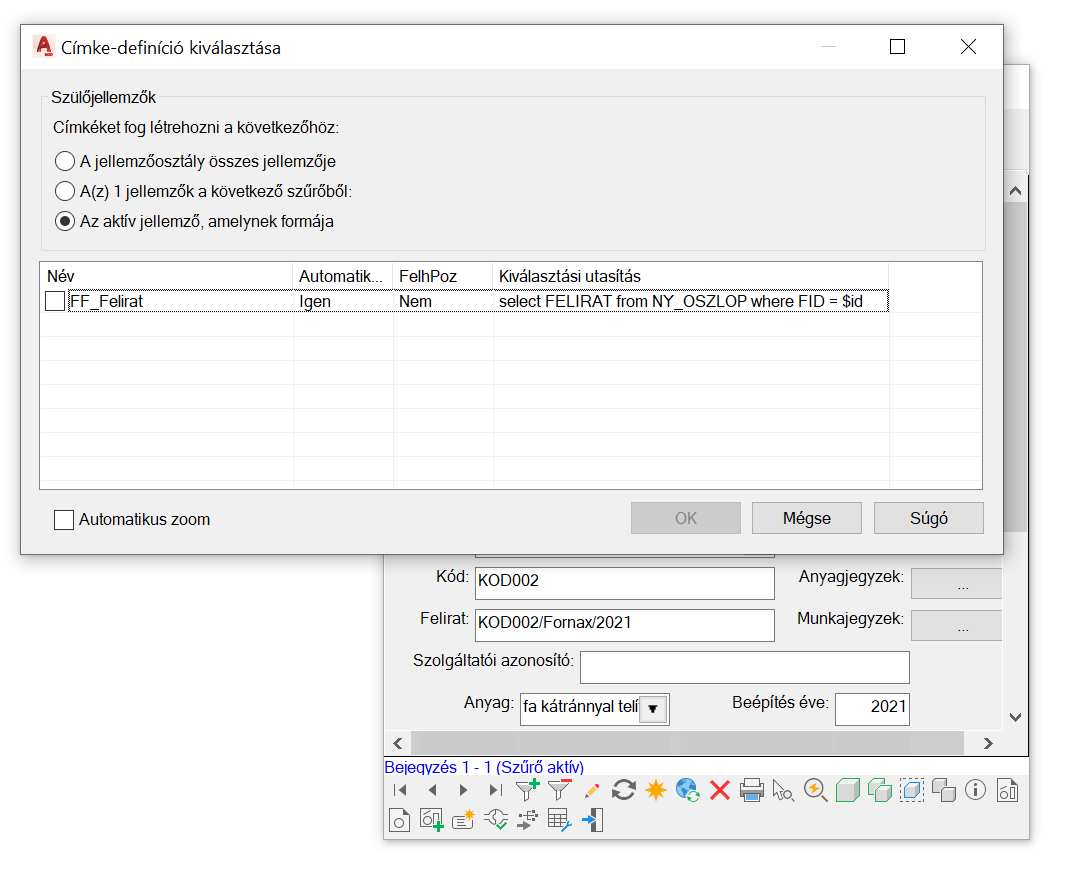Select 'A jellemzőosztály összes jellemzője' radio option
This screenshot has height=871, width=1067.
pyautogui.click(x=65, y=161)
